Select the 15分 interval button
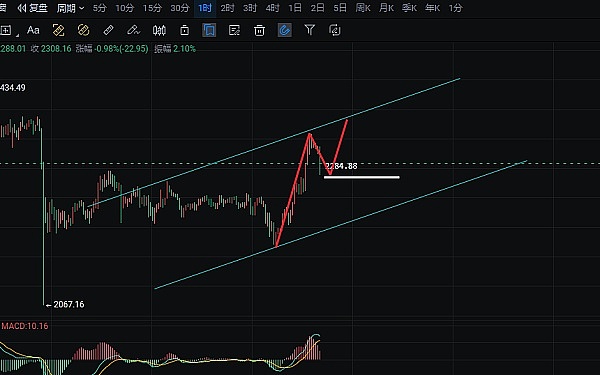 click(x=152, y=8)
